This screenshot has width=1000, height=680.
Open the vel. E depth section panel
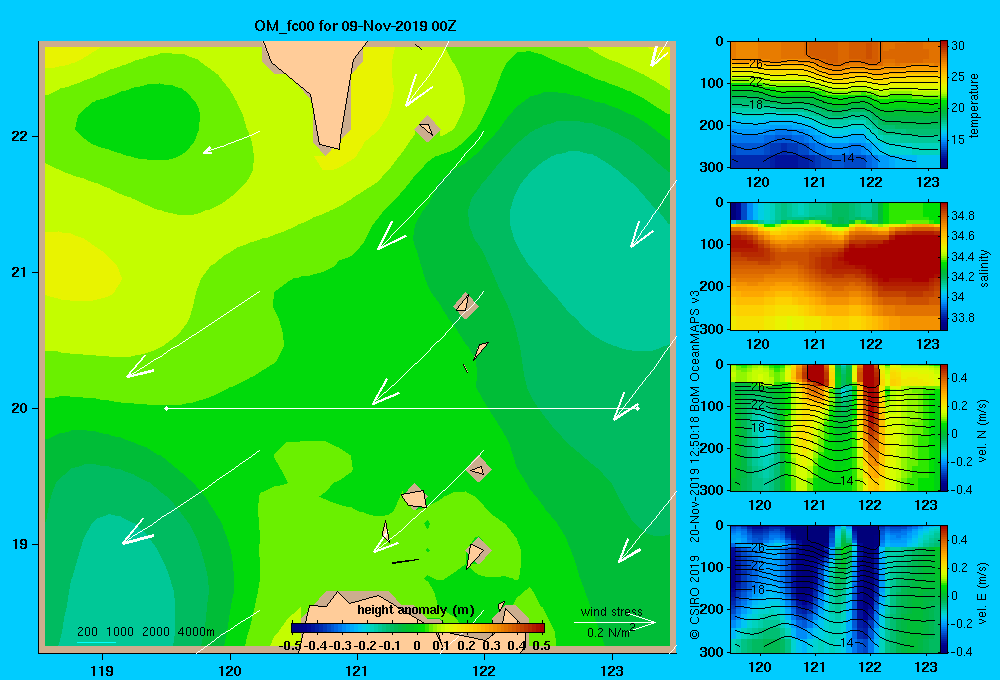pyautogui.click(x=834, y=589)
